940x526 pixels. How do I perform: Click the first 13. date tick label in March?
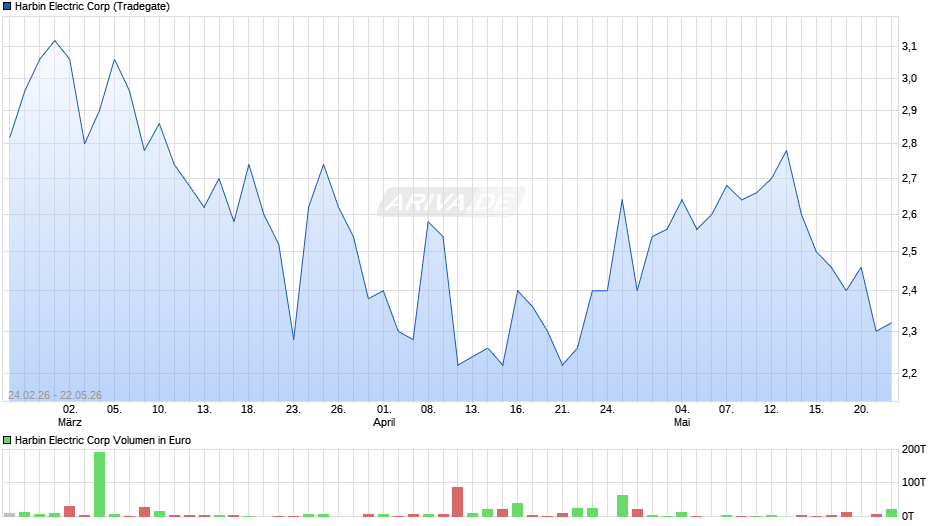204,409
